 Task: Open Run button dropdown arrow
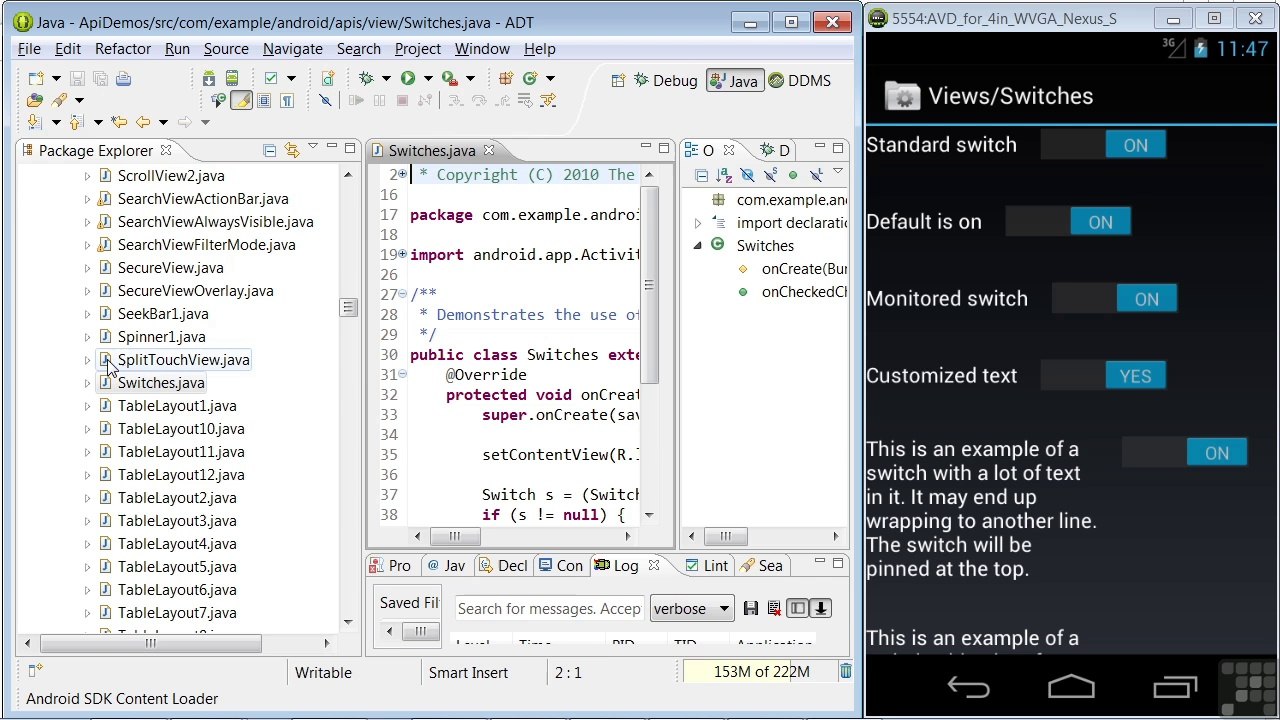pyautogui.click(x=428, y=78)
